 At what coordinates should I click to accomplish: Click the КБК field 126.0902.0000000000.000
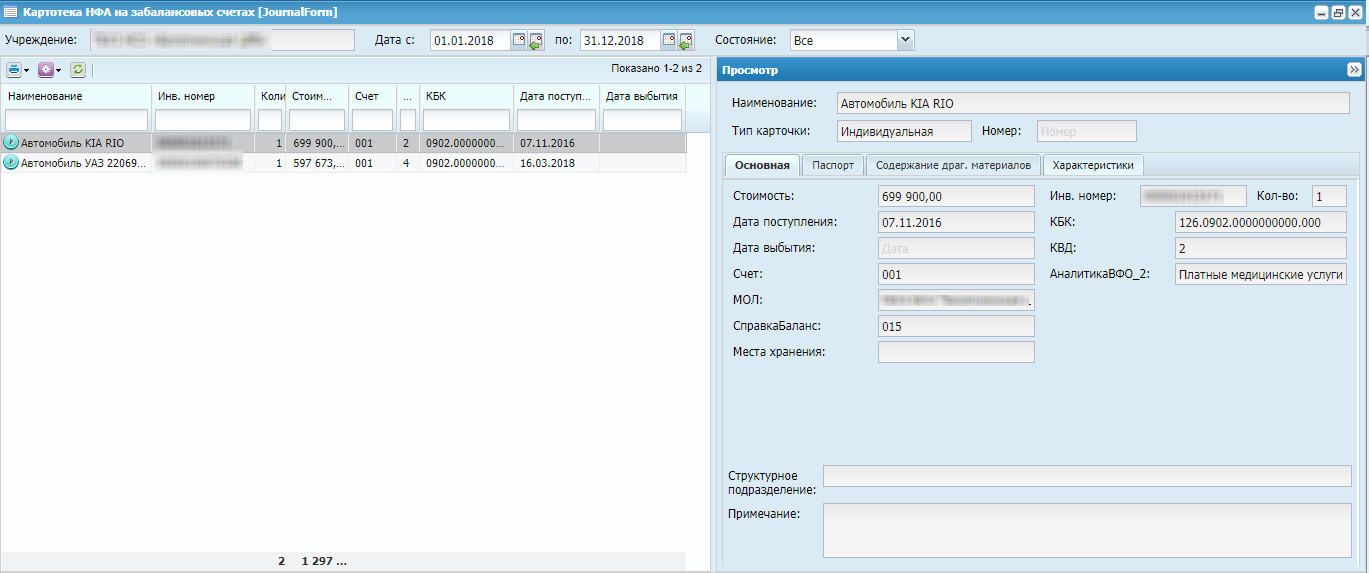coord(1261,222)
